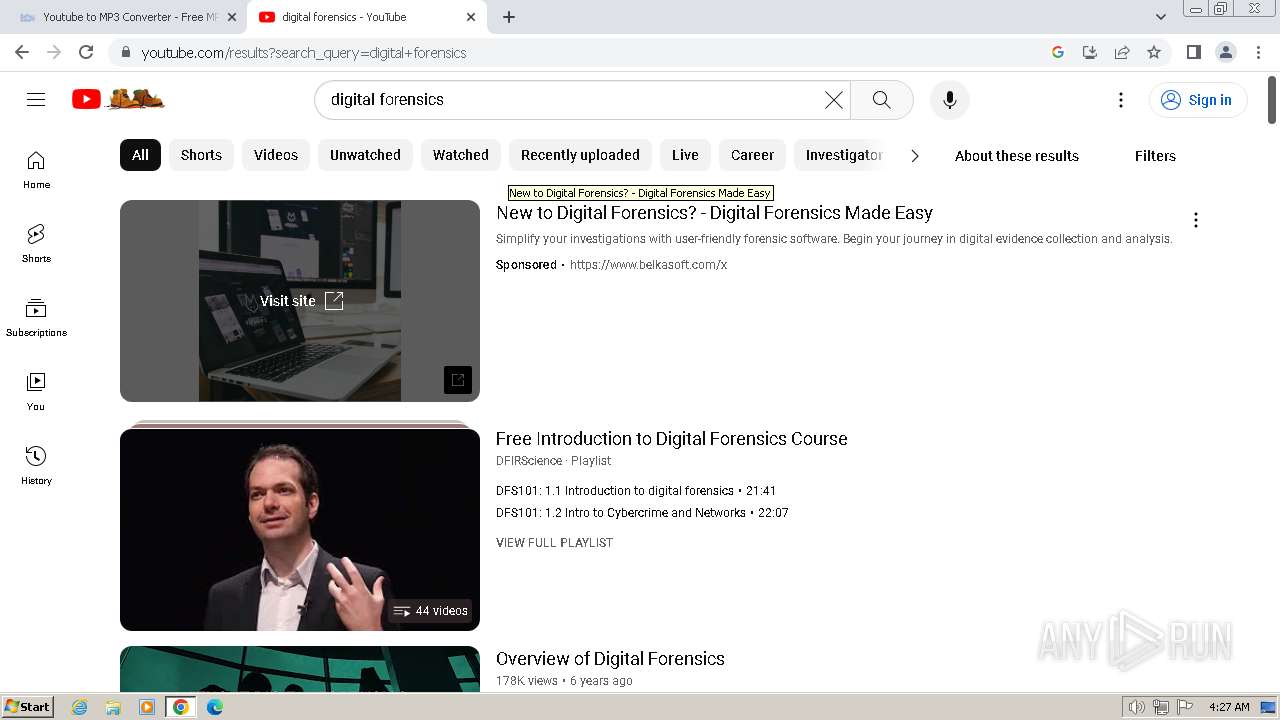Open Chrome side panel icon
Viewport: 1280px width, 720px height.
(x=1193, y=52)
